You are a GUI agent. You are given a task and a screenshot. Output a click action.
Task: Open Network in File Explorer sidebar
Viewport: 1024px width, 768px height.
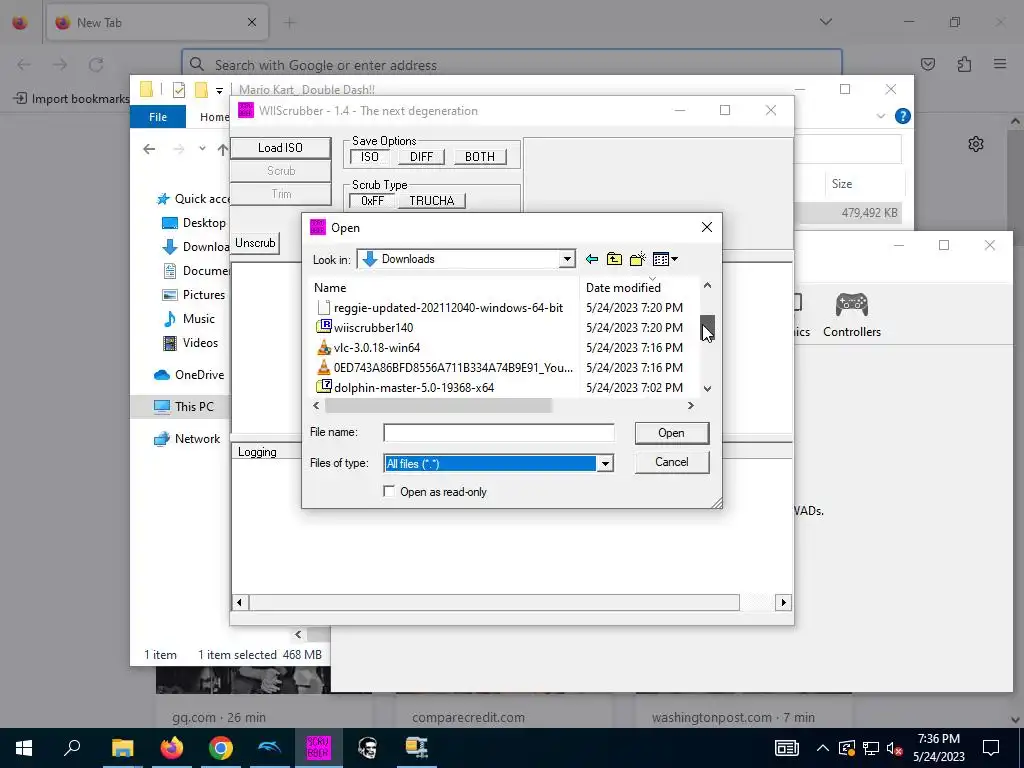(x=187, y=439)
